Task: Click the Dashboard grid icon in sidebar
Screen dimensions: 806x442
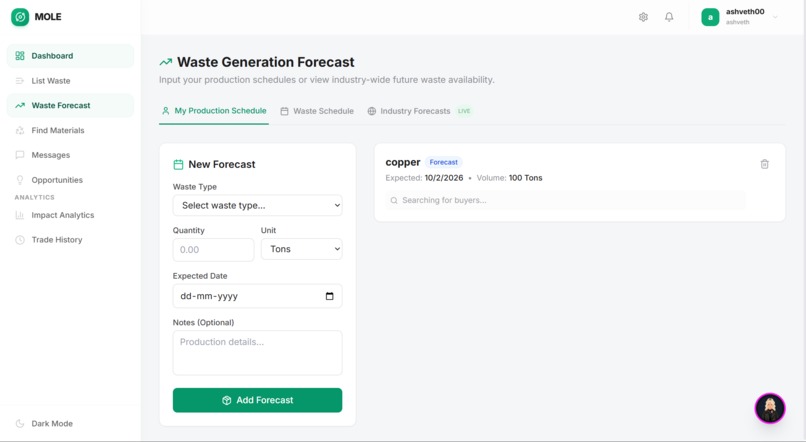Action: coord(20,56)
